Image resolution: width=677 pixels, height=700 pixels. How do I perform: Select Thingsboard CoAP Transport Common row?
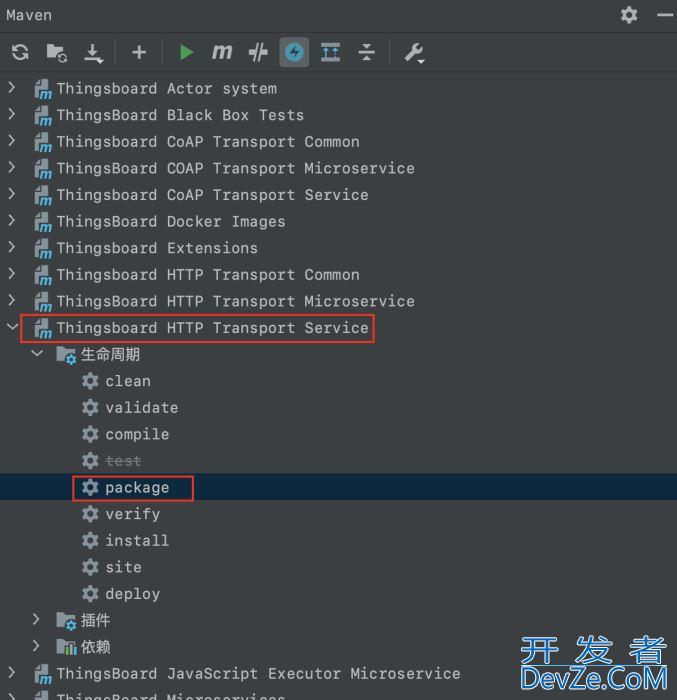coord(338,142)
